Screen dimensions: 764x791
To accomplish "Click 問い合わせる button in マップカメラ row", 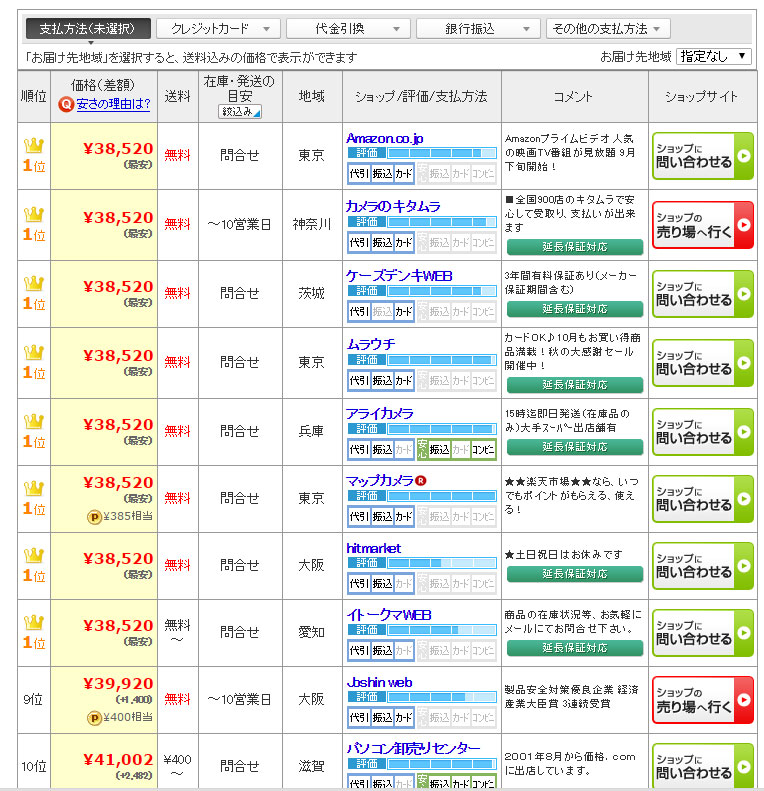I will [x=703, y=498].
